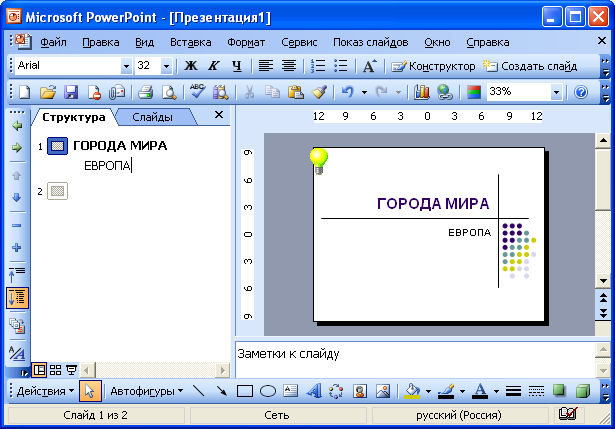Apply the fill color bucket
Image resolution: width=615 pixels, height=429 pixels.
tap(412, 391)
